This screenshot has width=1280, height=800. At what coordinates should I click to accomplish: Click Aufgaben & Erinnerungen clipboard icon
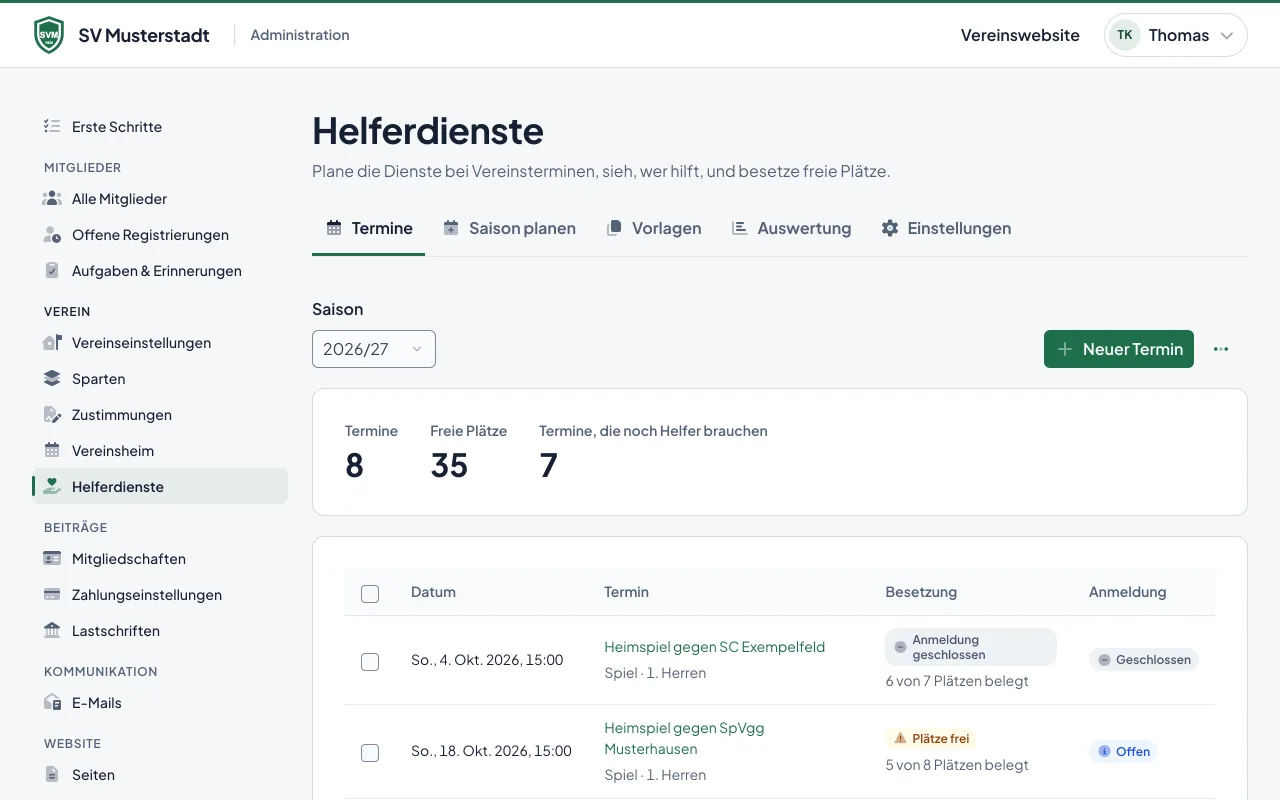[52, 271]
